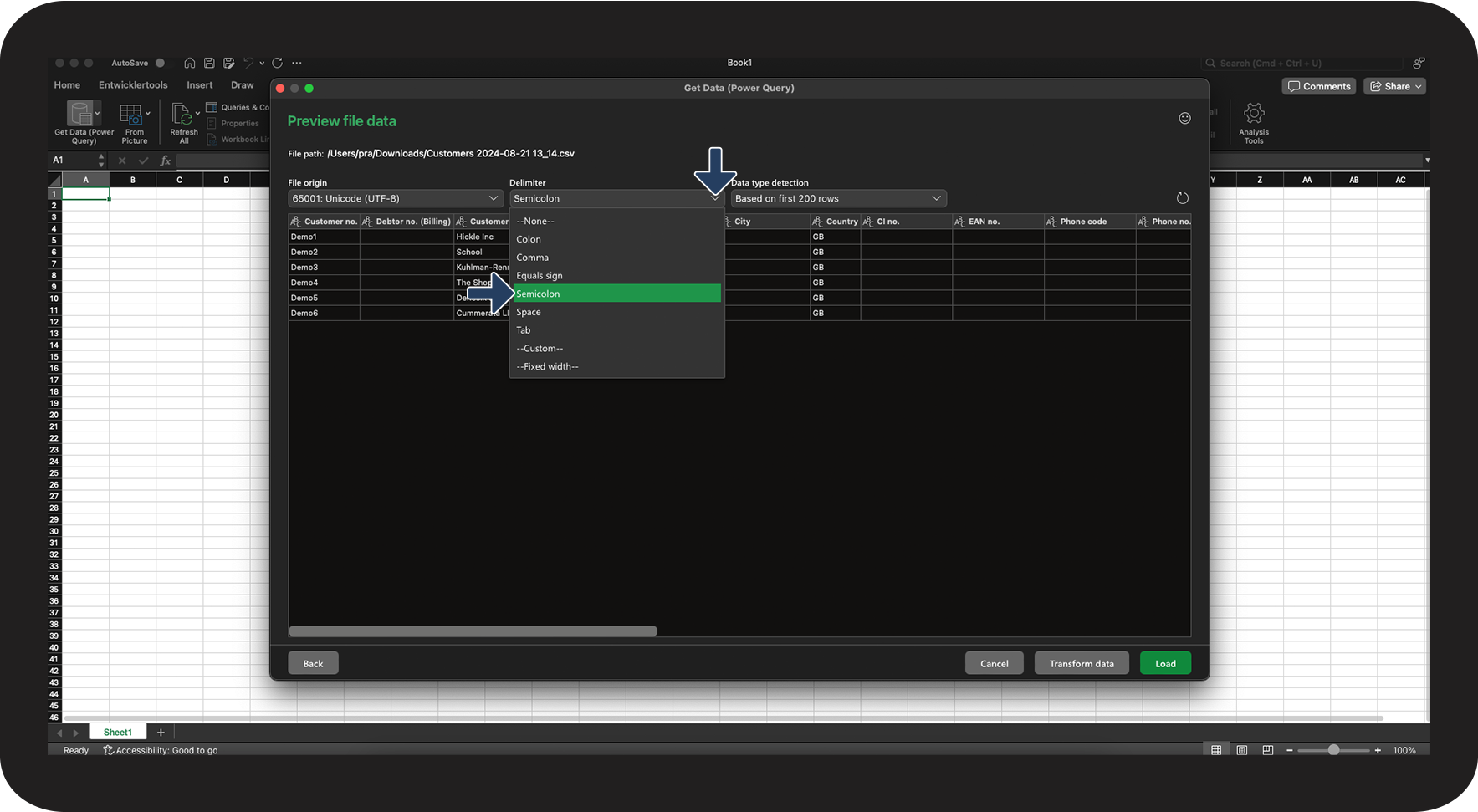Click the Refresh All icon
Image resolution: width=1478 pixels, height=812 pixels.
182,115
